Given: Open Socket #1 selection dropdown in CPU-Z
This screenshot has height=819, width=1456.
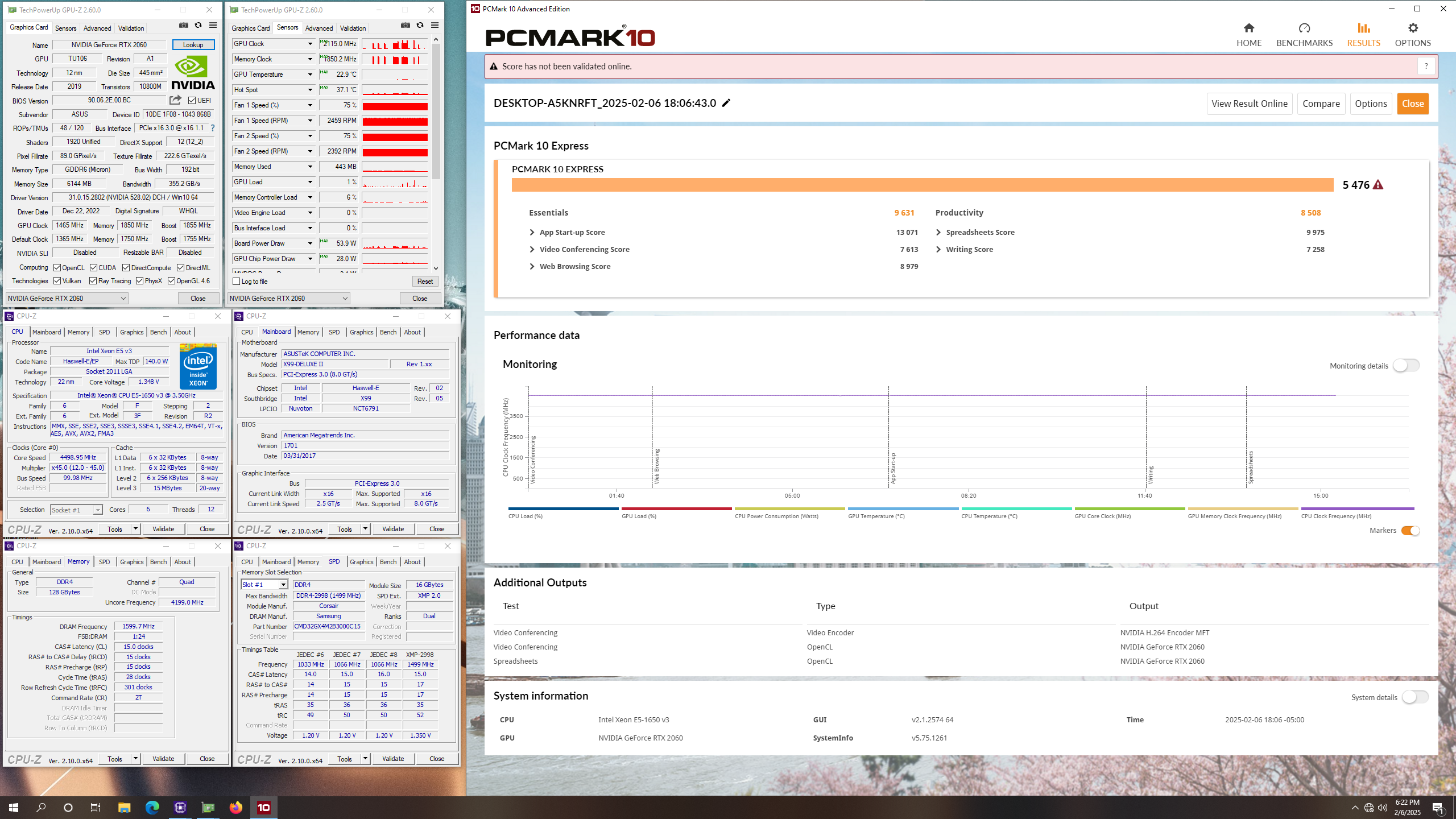Looking at the screenshot, I should [x=76, y=510].
